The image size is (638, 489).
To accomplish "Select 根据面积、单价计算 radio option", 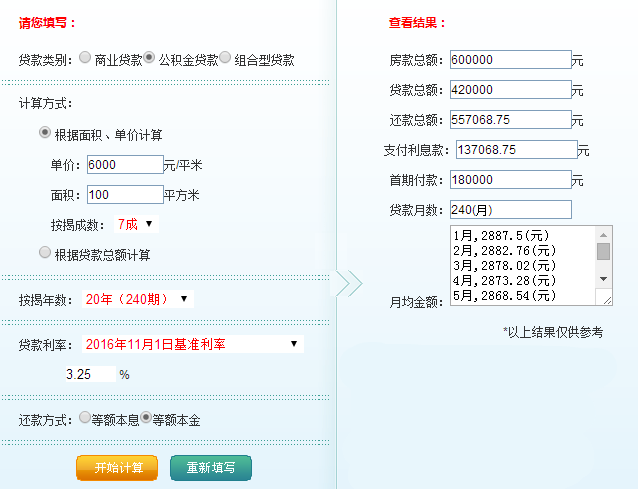I will click(x=45, y=133).
